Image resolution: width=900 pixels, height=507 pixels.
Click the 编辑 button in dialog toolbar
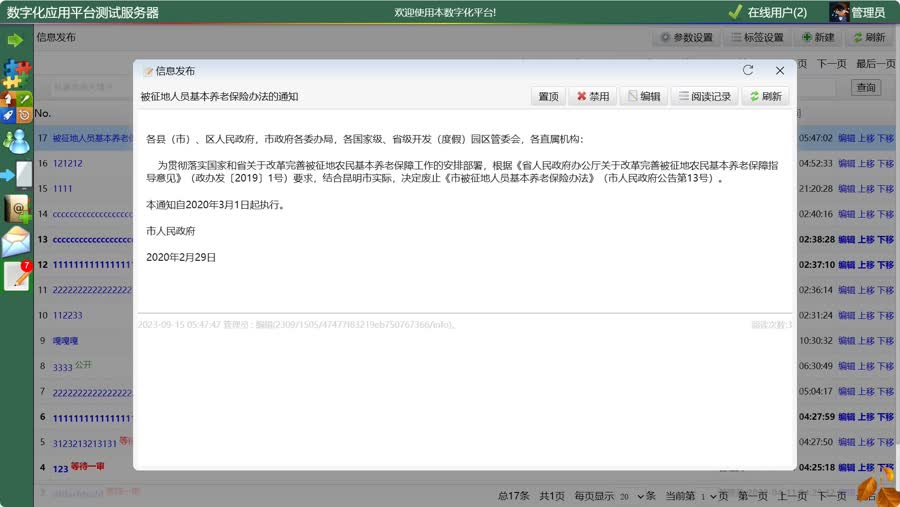(643, 97)
